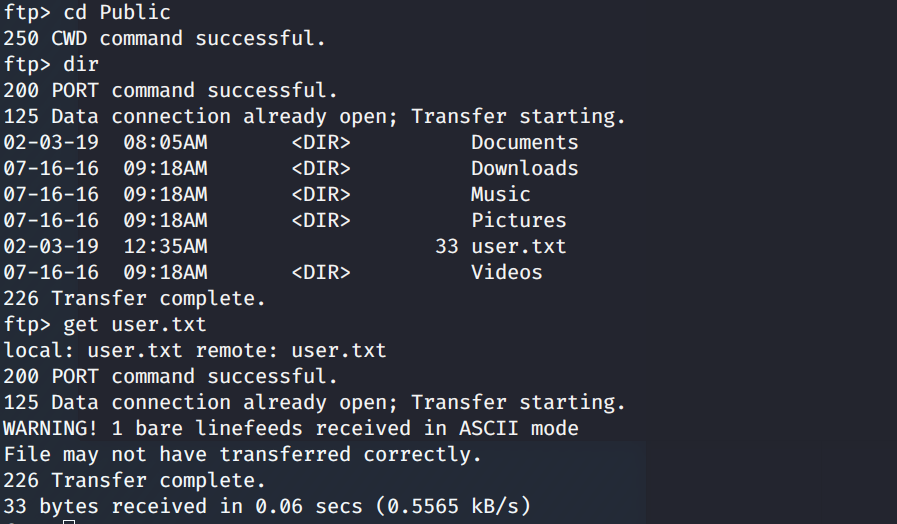Click the <DIR> marker on the Documents row

pyautogui.click(x=320, y=143)
